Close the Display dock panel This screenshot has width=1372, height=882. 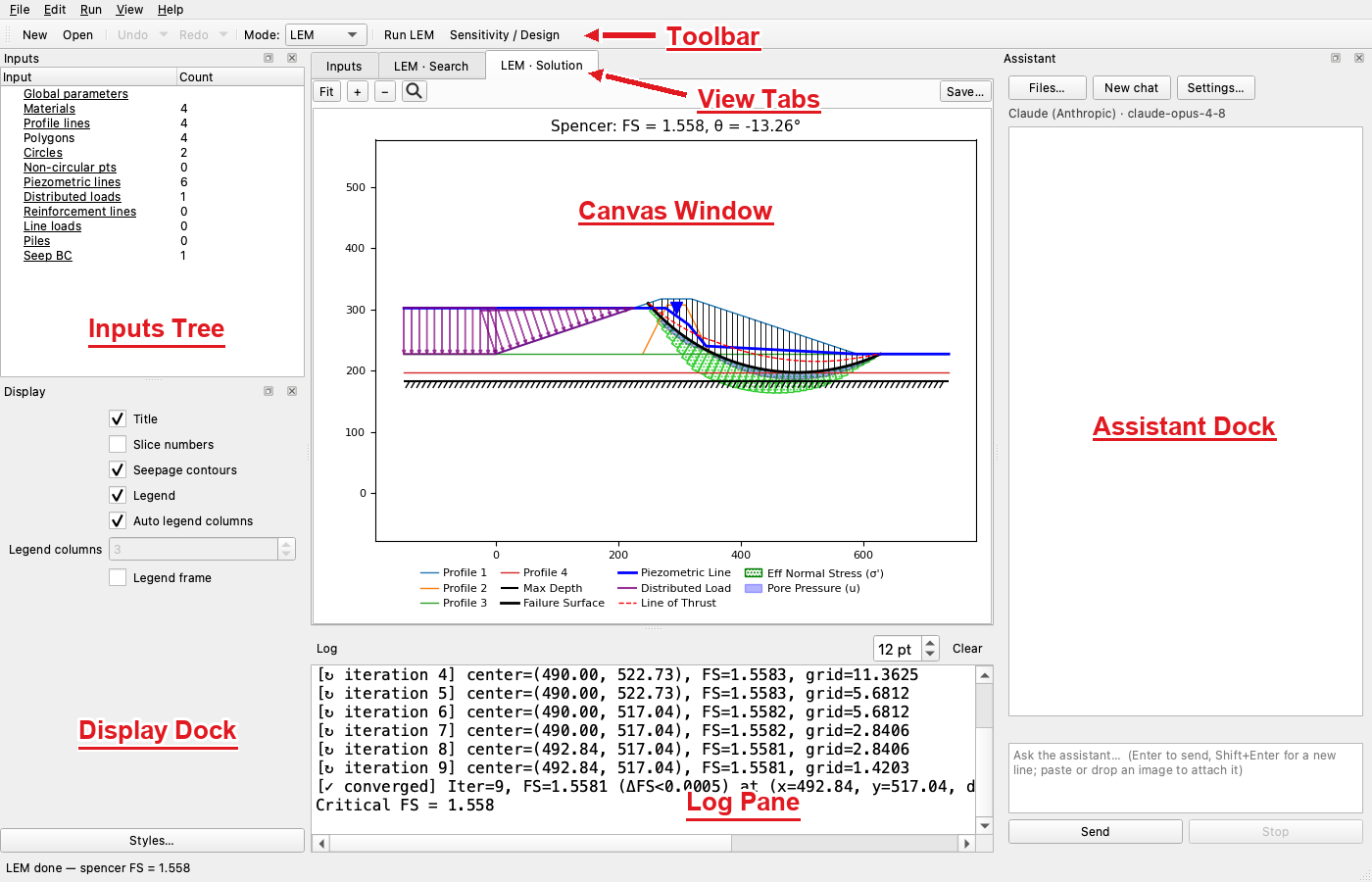tap(292, 391)
